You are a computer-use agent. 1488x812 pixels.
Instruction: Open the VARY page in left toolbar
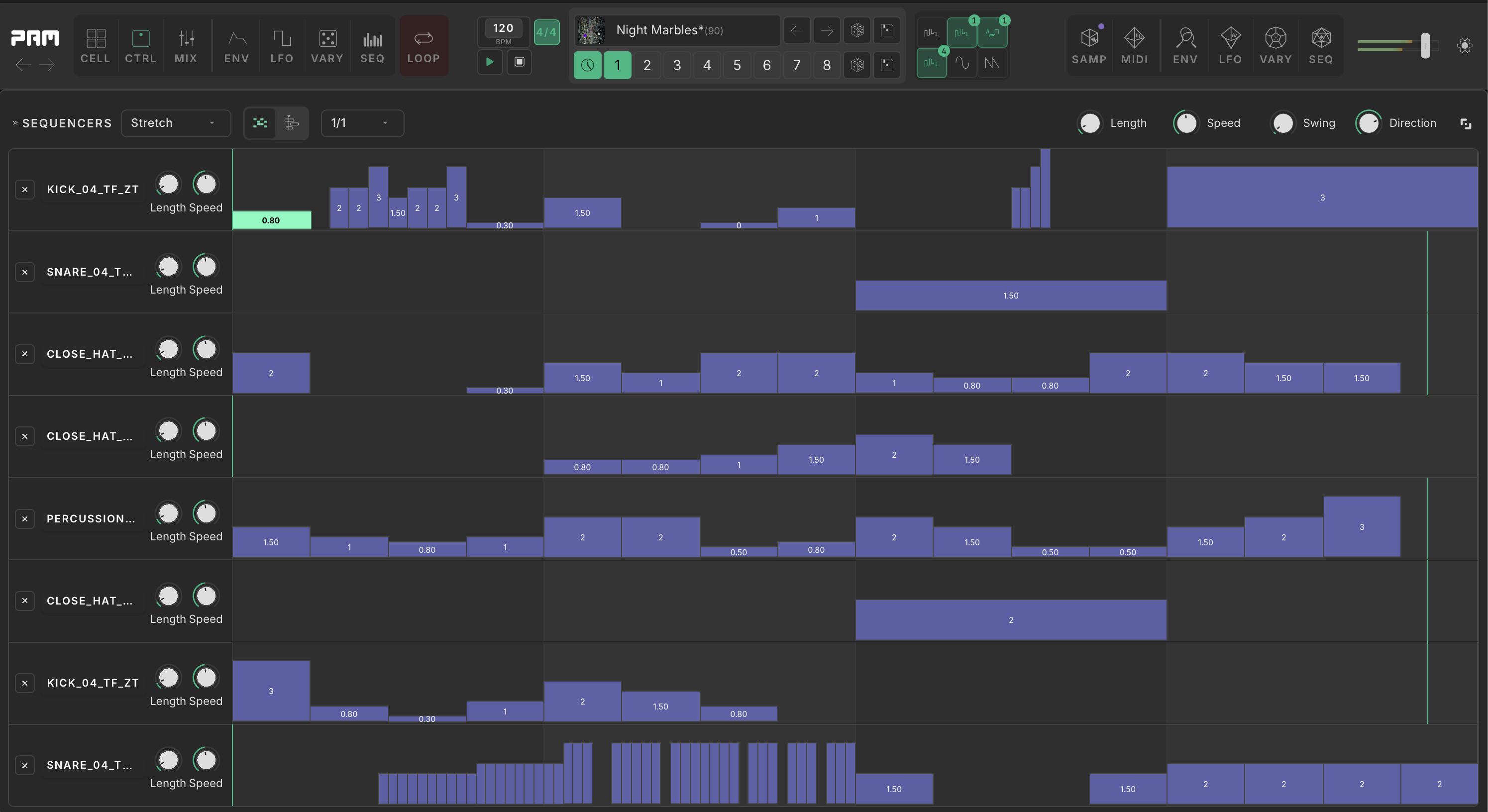327,46
